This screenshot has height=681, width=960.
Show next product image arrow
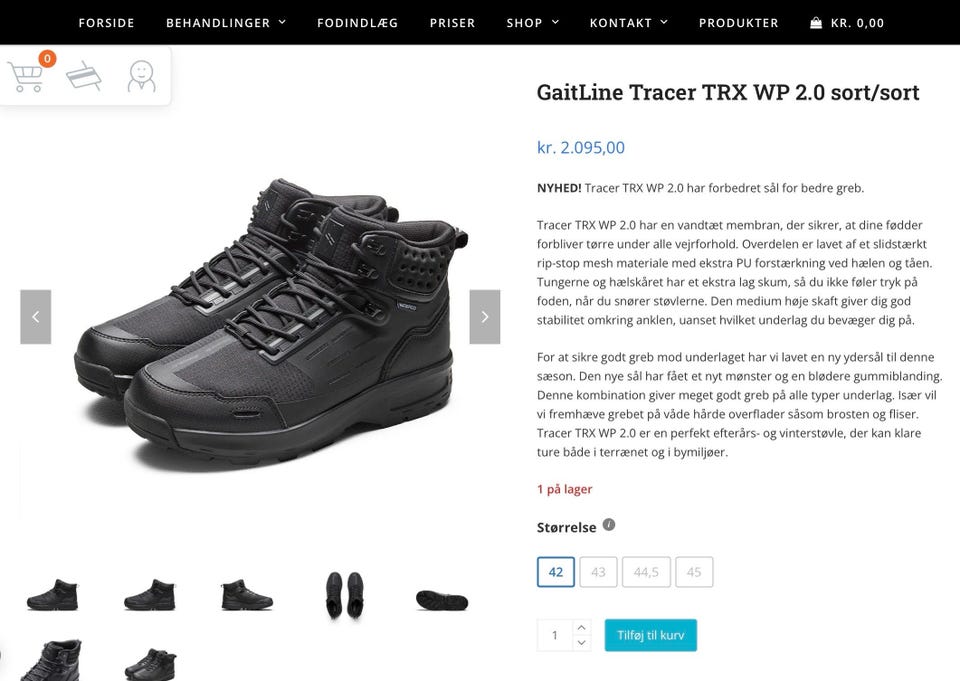click(485, 317)
